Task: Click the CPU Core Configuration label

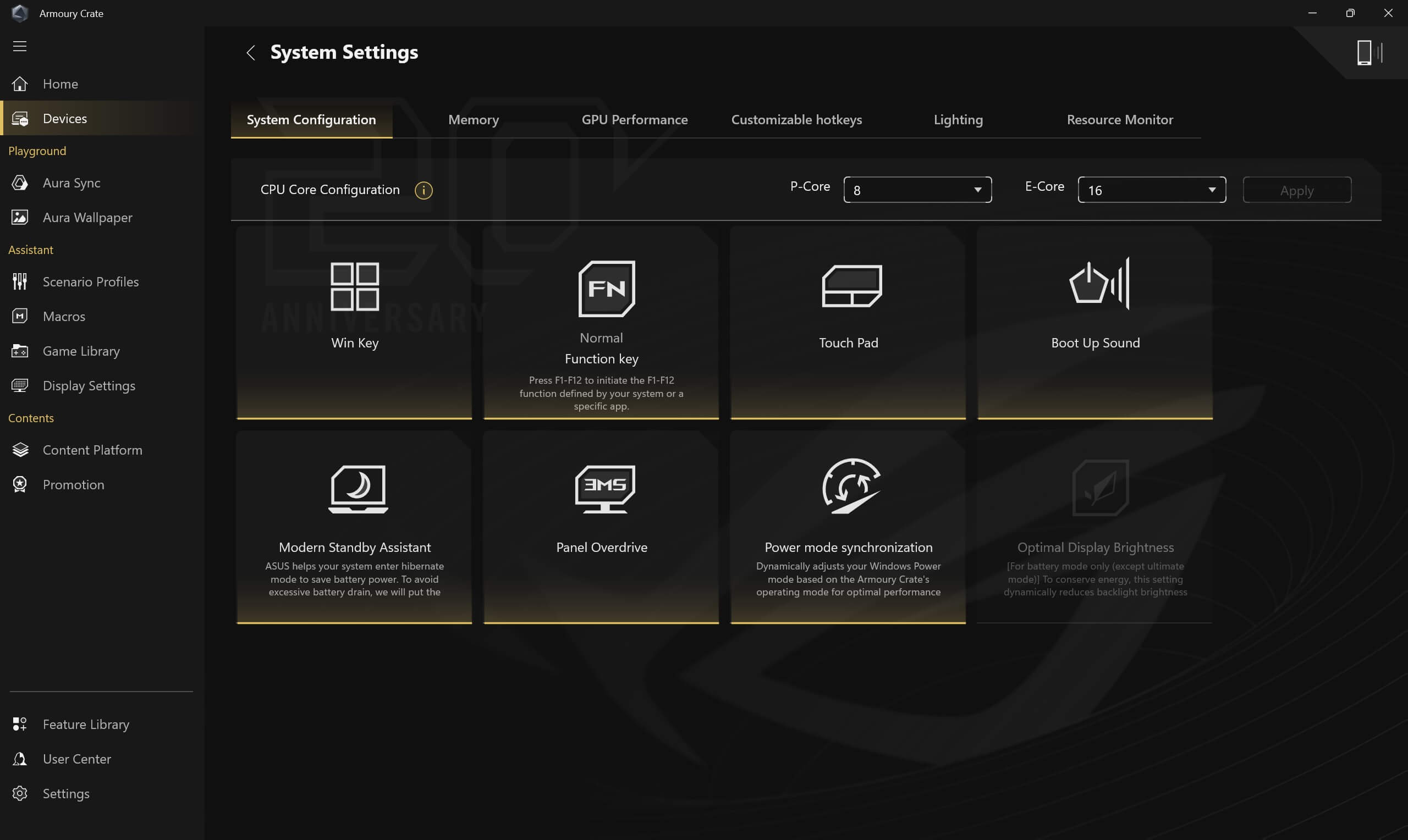Action: [x=330, y=190]
